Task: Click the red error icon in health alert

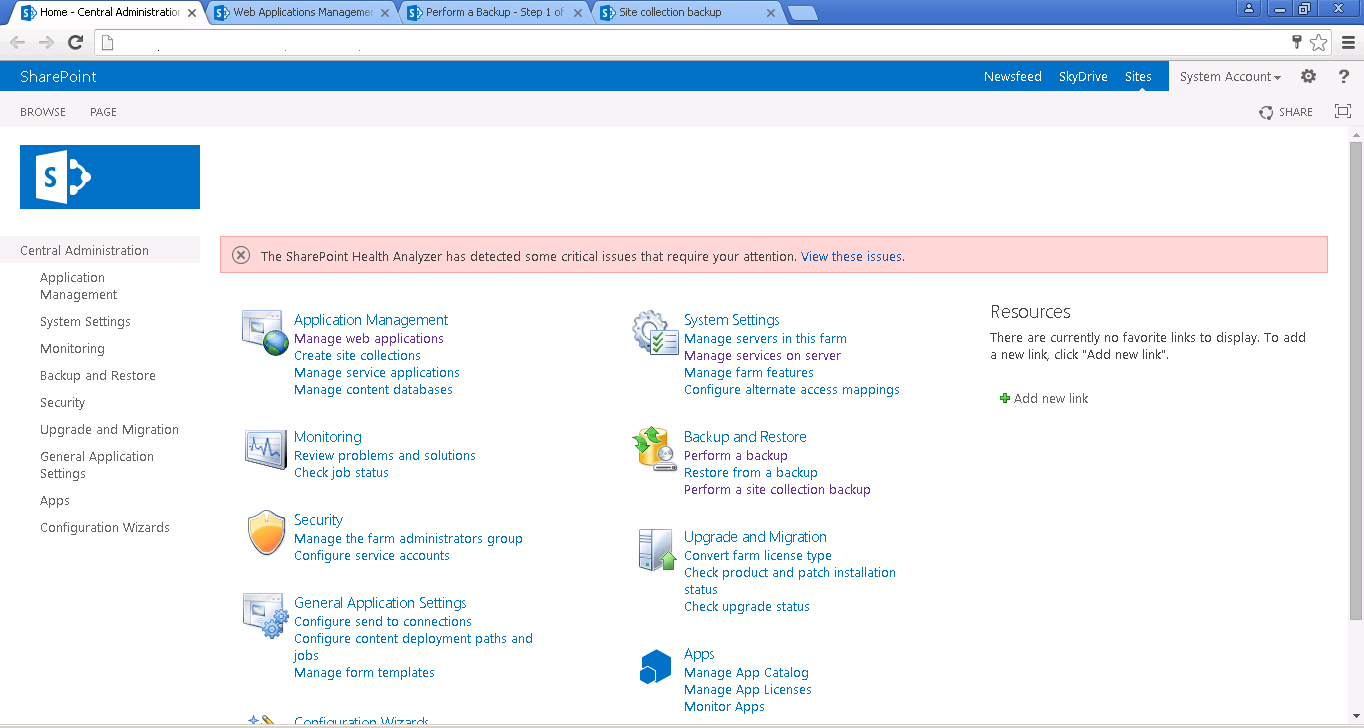Action: pyautogui.click(x=241, y=255)
